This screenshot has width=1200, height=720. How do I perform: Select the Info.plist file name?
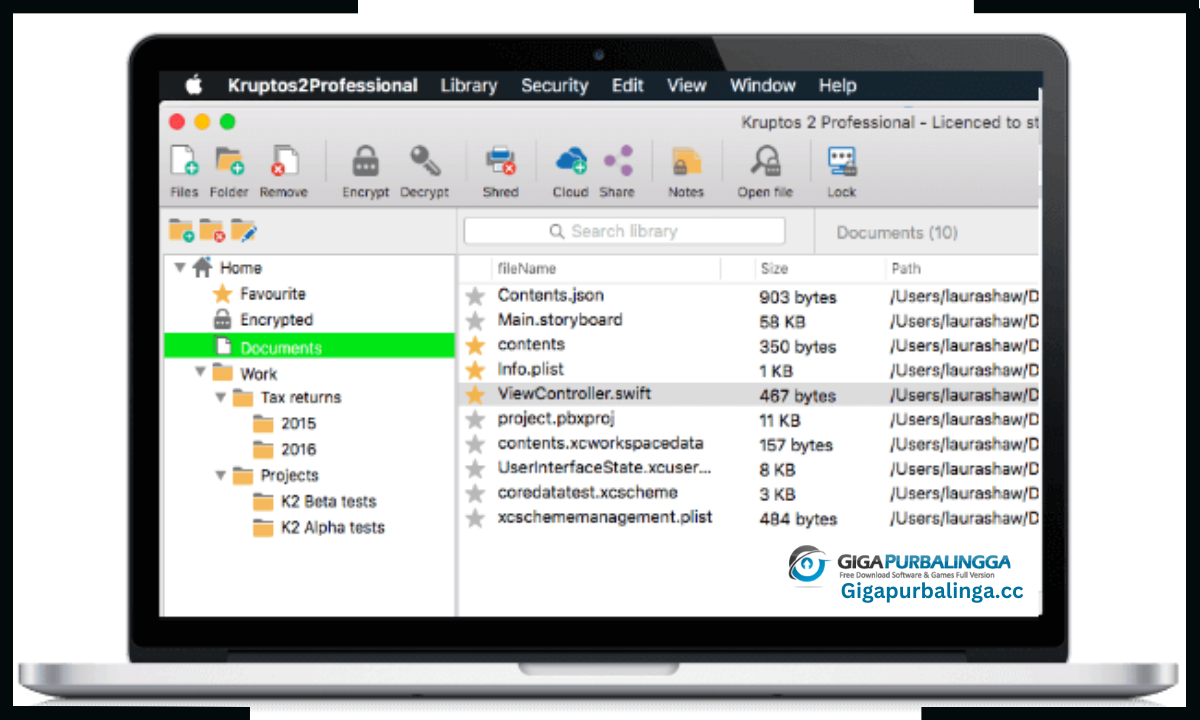531,369
